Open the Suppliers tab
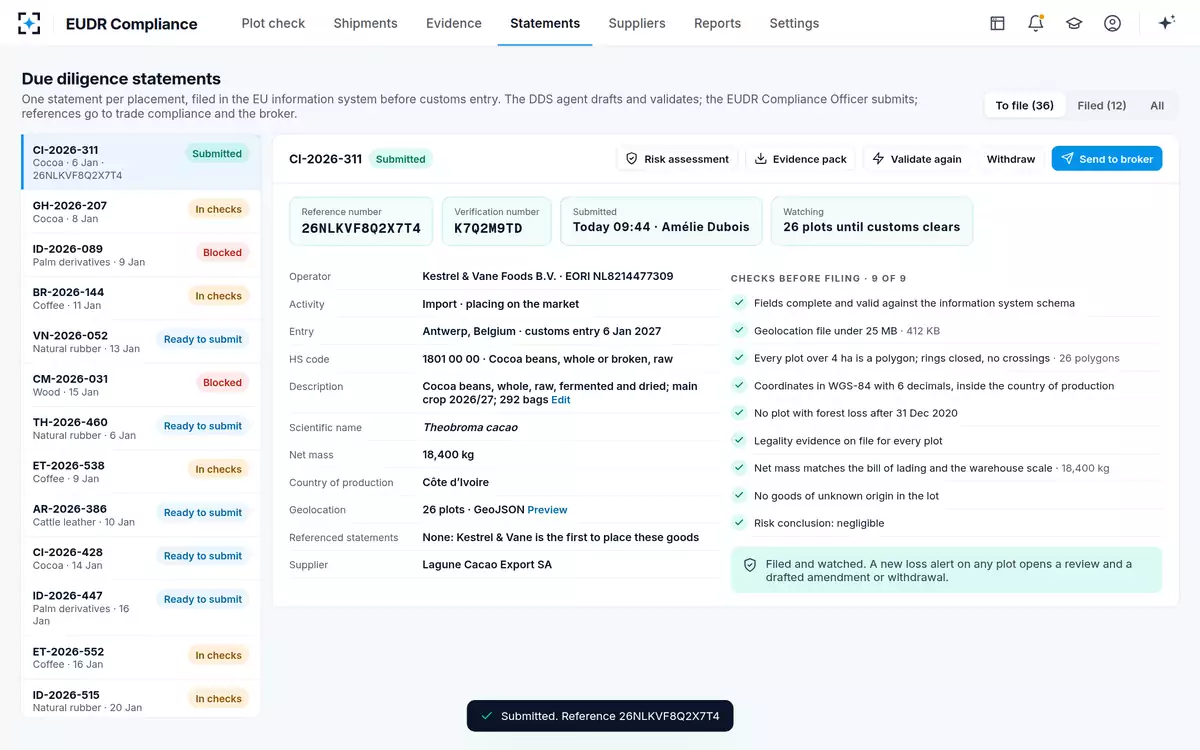Viewport: 1200px width, 750px height. pyautogui.click(x=637, y=23)
